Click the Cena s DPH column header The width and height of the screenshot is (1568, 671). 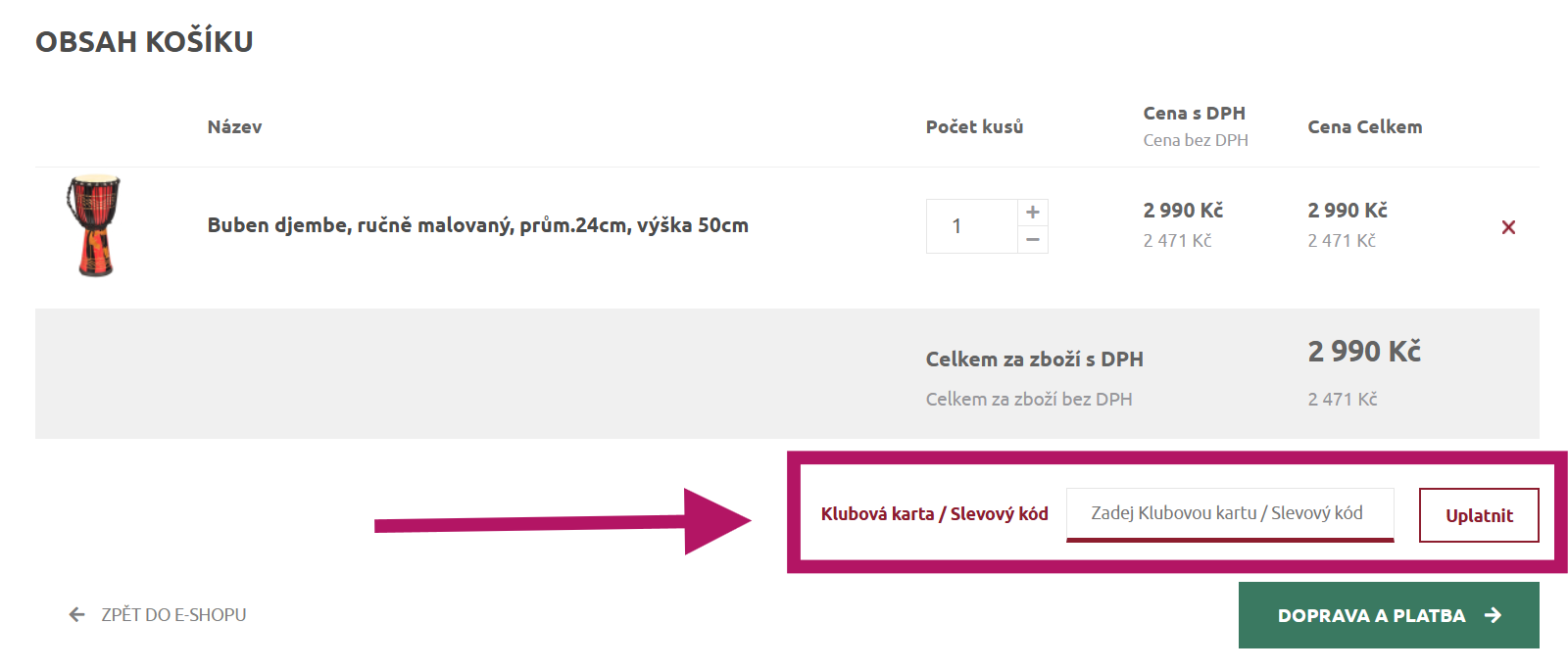pyautogui.click(x=1194, y=114)
